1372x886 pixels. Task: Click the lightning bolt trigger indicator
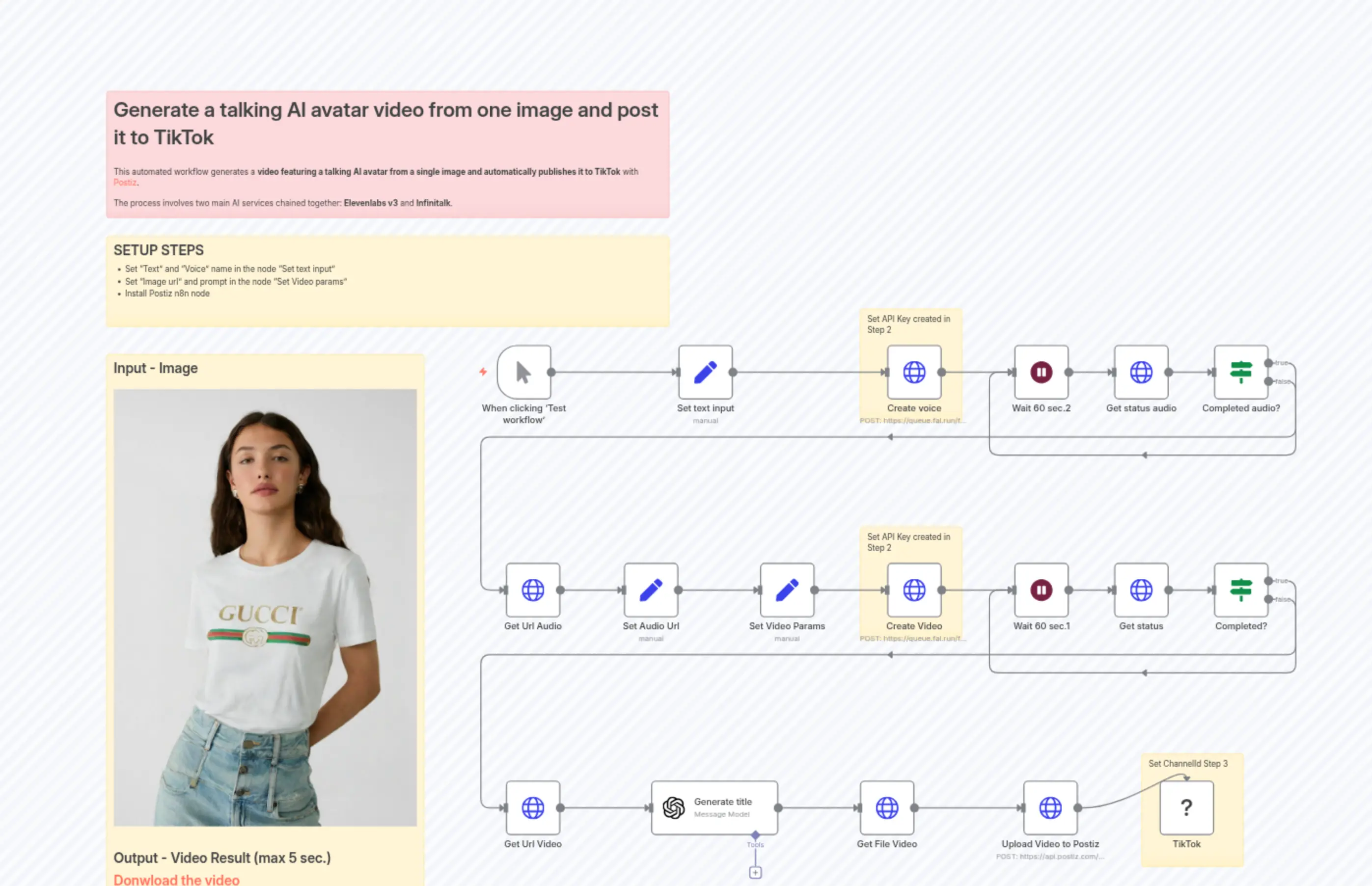pyautogui.click(x=483, y=372)
